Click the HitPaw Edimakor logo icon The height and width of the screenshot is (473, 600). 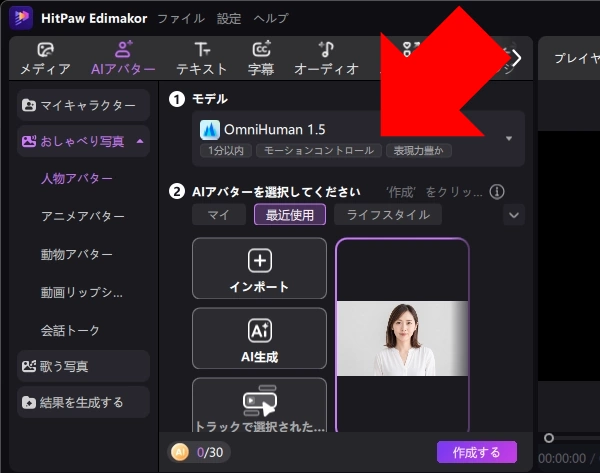[21, 18]
